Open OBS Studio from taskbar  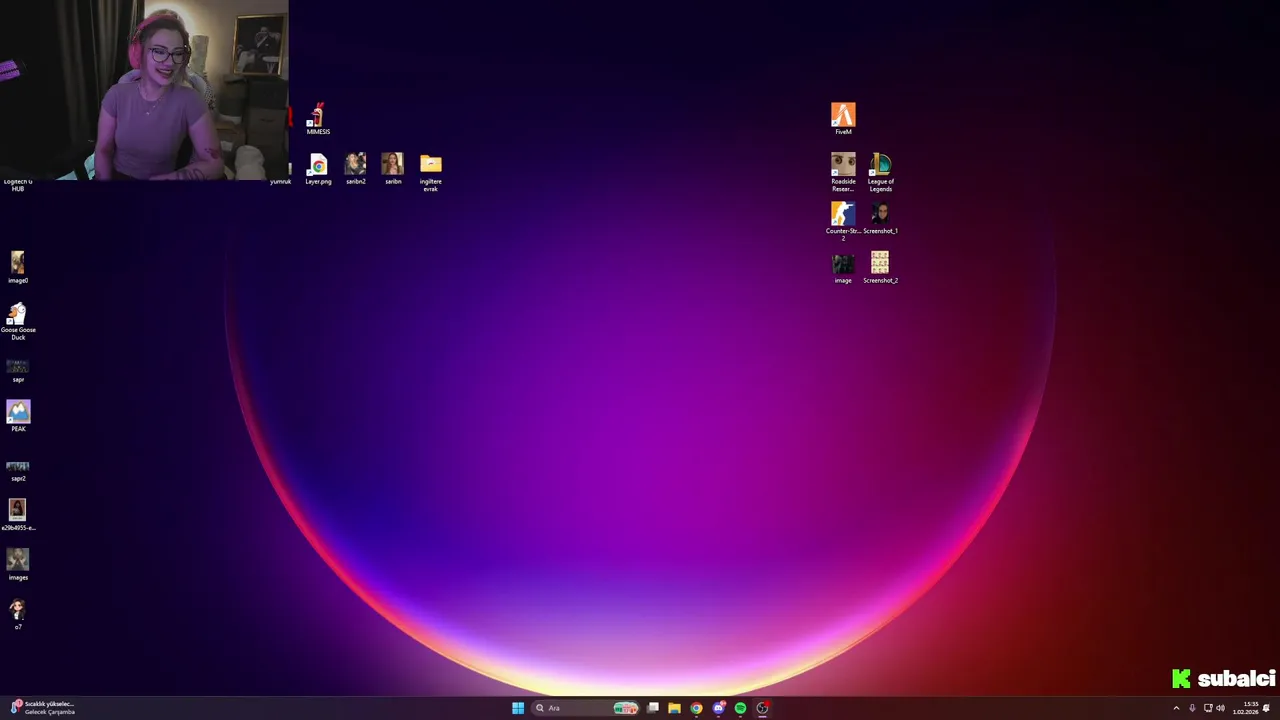click(762, 708)
